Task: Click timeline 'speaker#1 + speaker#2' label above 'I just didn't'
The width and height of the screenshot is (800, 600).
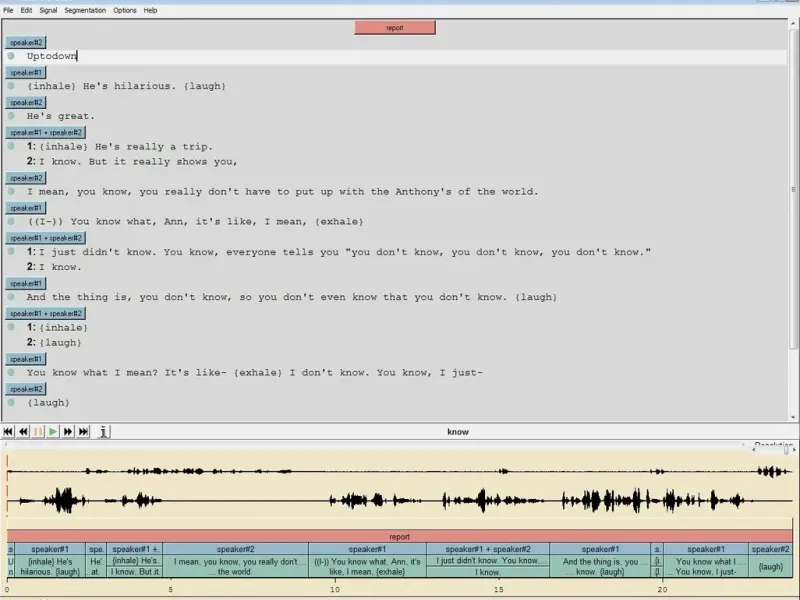Action: coord(488,549)
